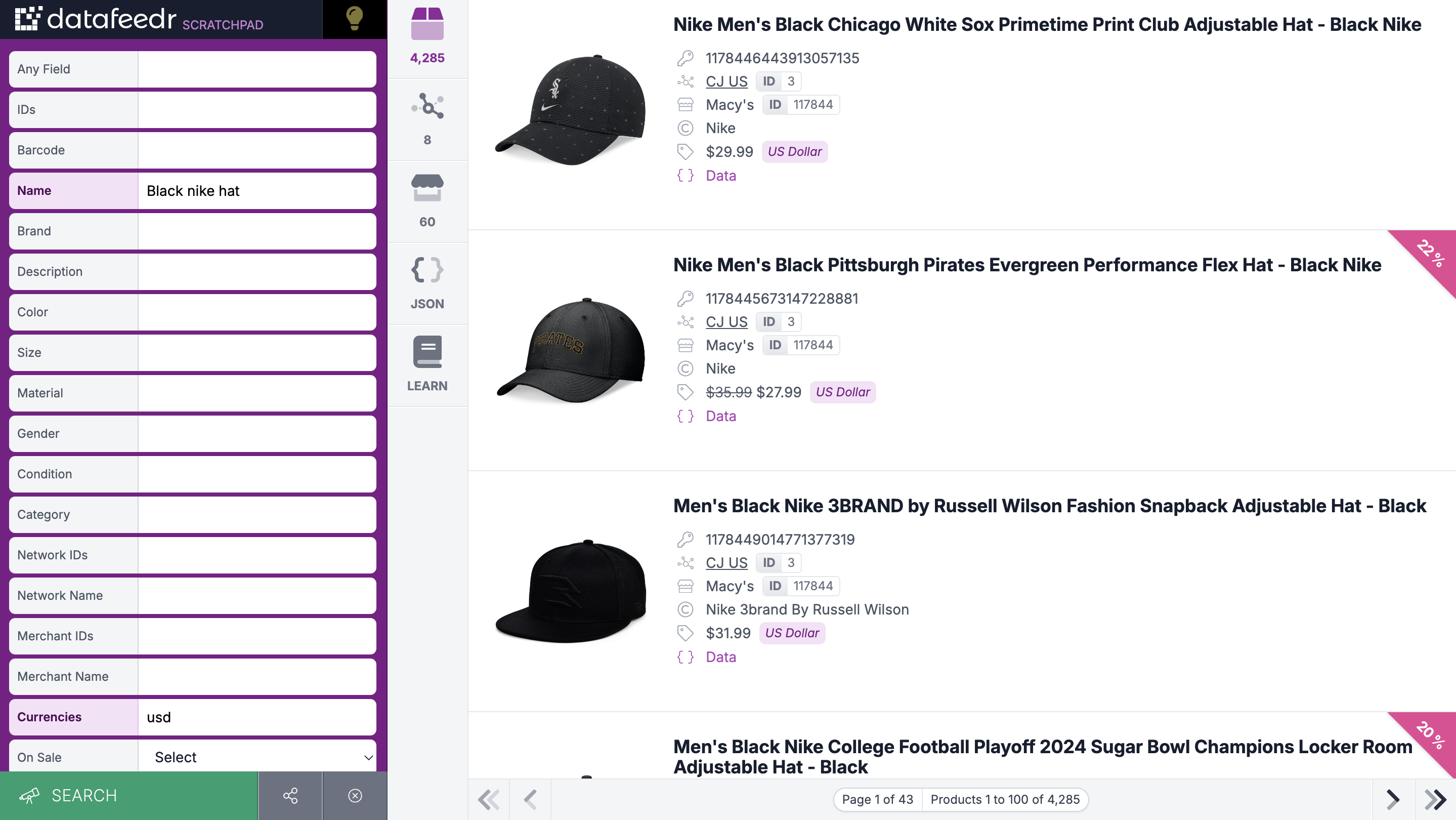Open Data link for Pirates hat
This screenshot has height=820, width=1456.
tap(720, 416)
